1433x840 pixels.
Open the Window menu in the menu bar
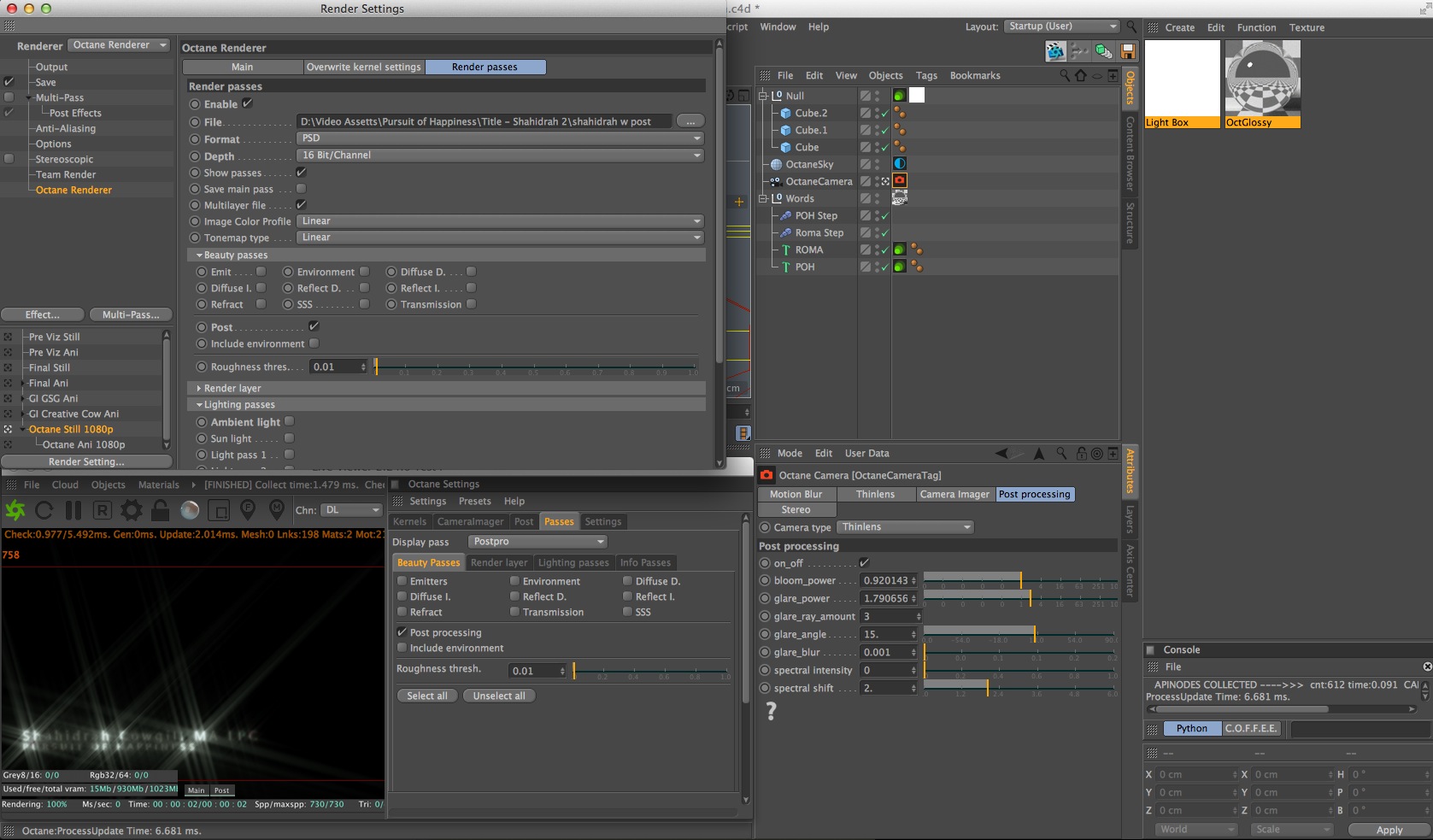(x=778, y=26)
